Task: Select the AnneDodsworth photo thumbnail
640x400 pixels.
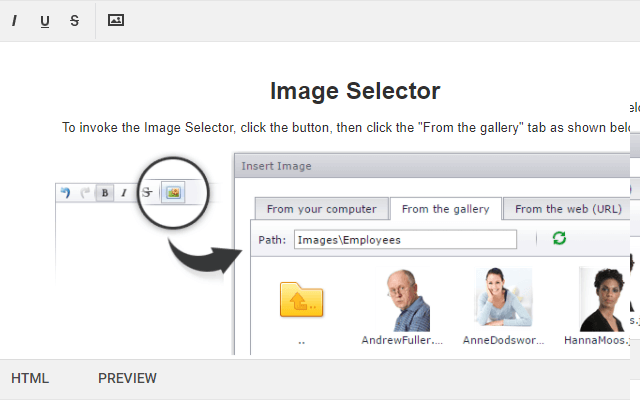Action: (502, 298)
